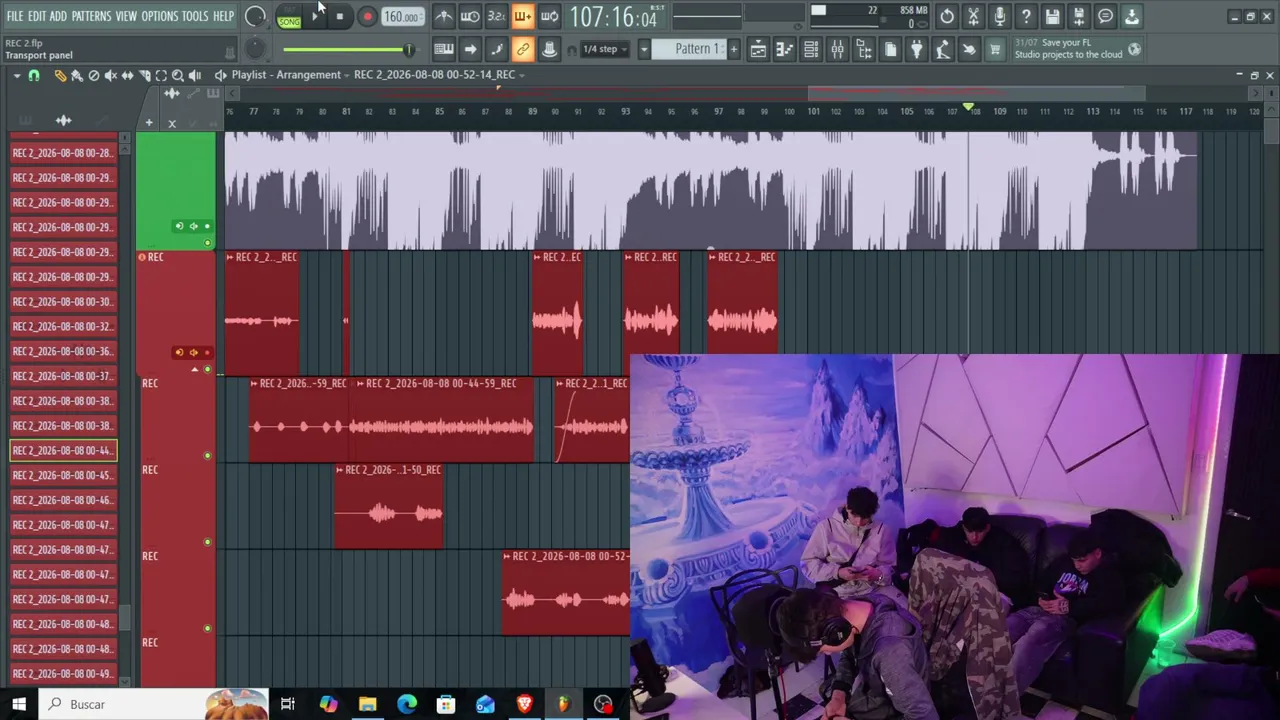Open the TOOLS menu

click(195, 16)
